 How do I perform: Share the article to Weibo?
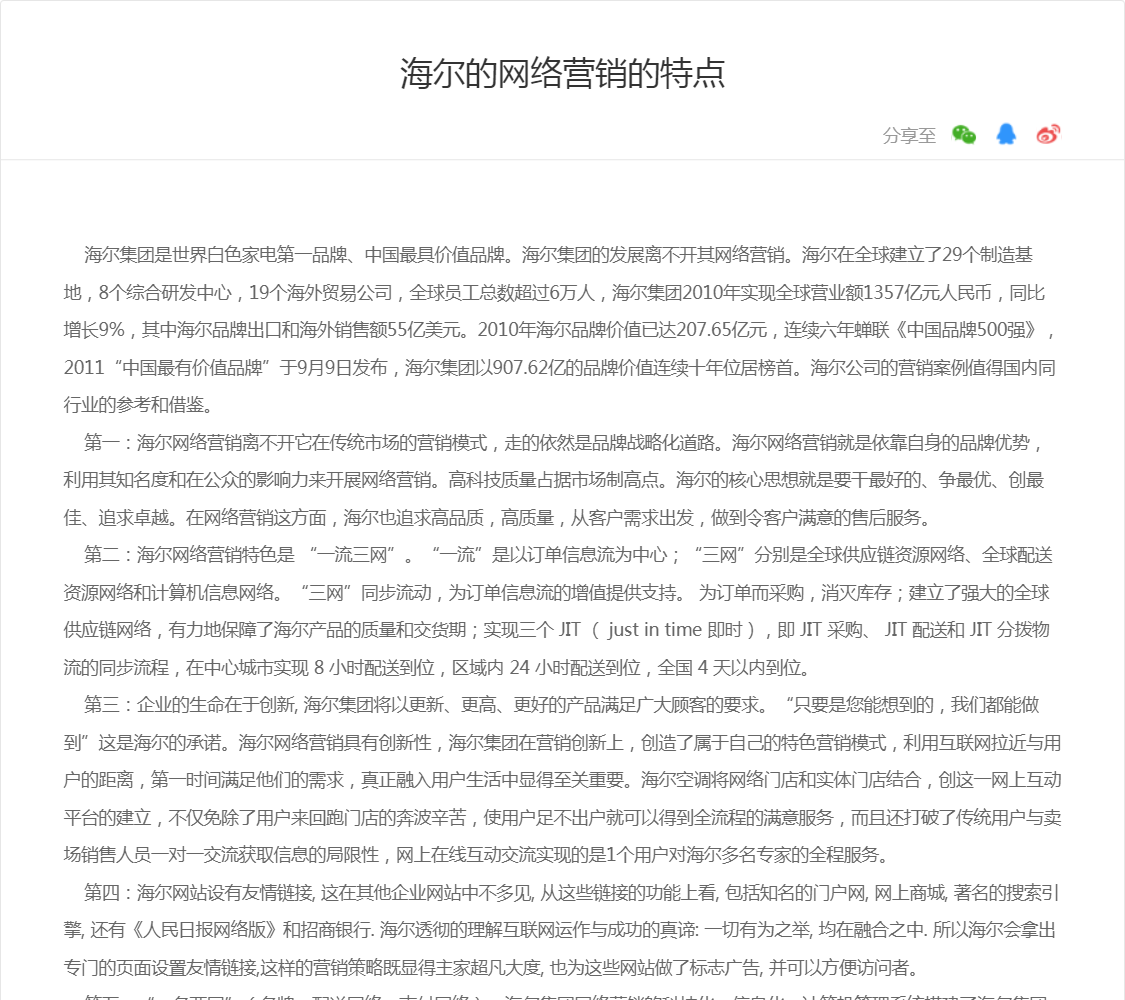pyautogui.click(x=1048, y=134)
